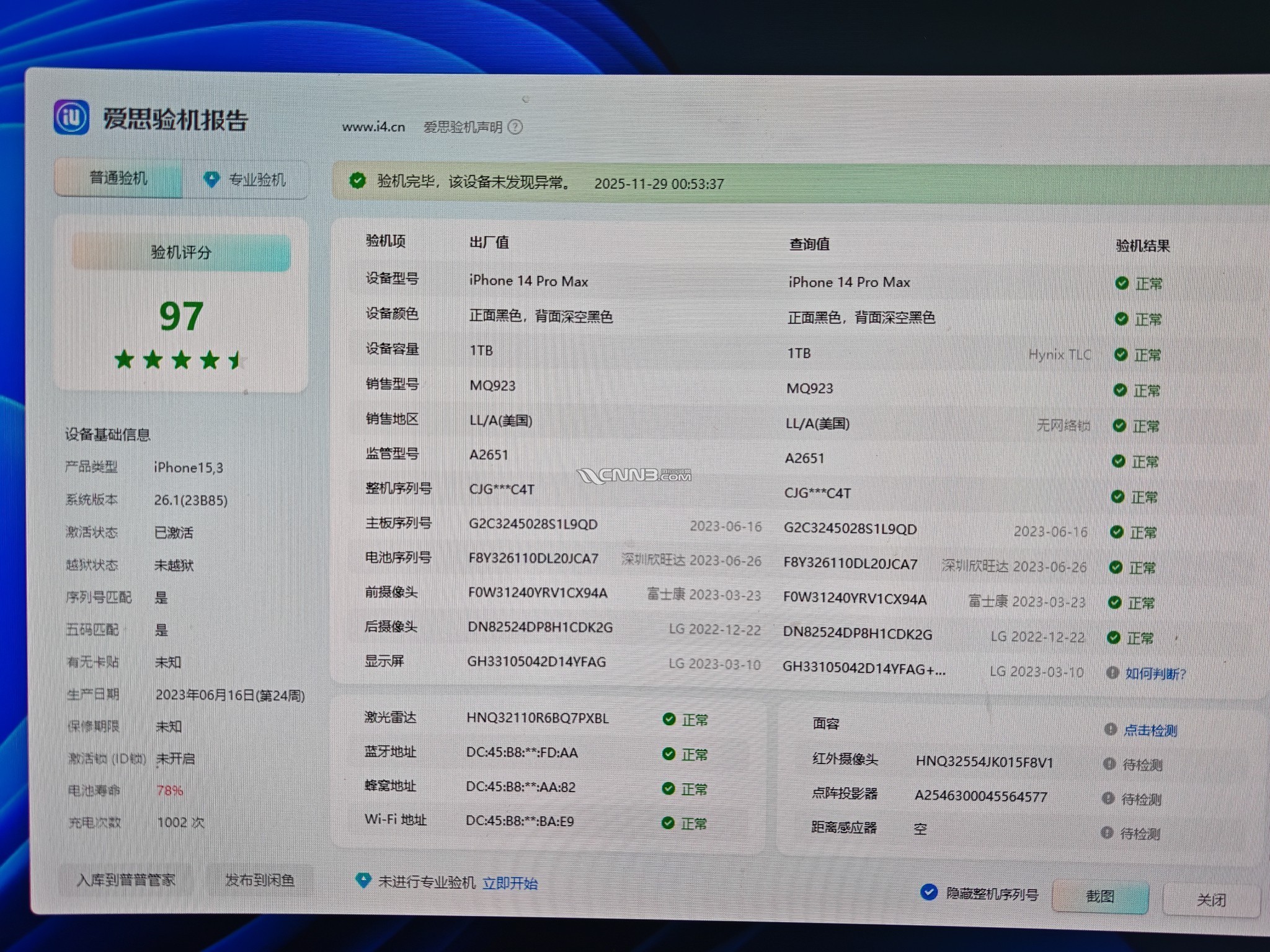The width and height of the screenshot is (1270, 952).
Task: Click the help question mark icon
Action: coord(515,127)
